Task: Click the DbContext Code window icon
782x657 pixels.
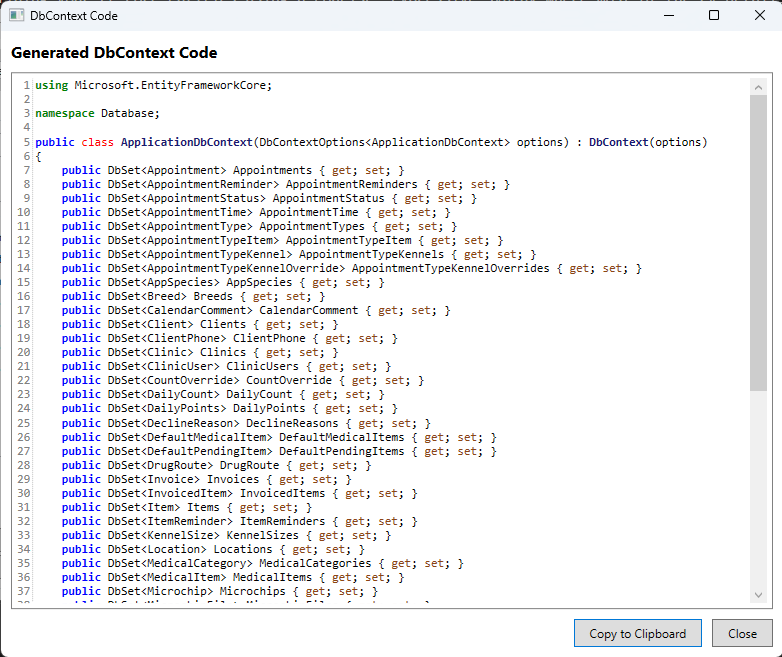Action: point(17,16)
